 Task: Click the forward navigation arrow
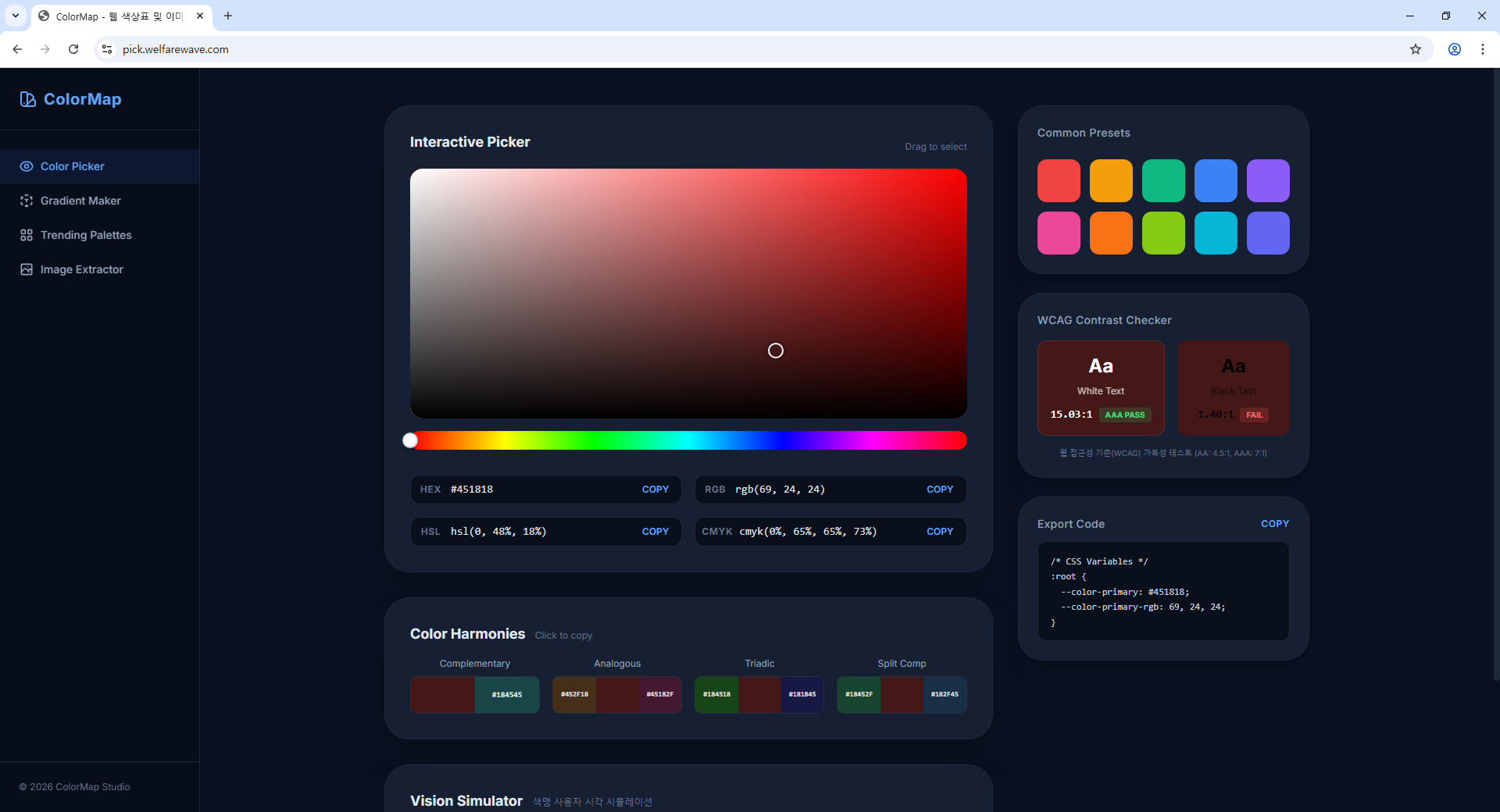(x=45, y=49)
